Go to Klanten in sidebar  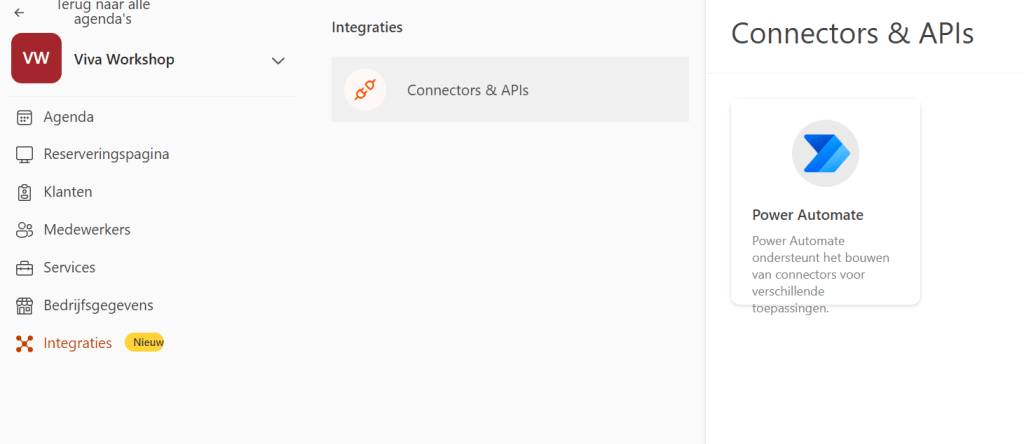tap(68, 192)
